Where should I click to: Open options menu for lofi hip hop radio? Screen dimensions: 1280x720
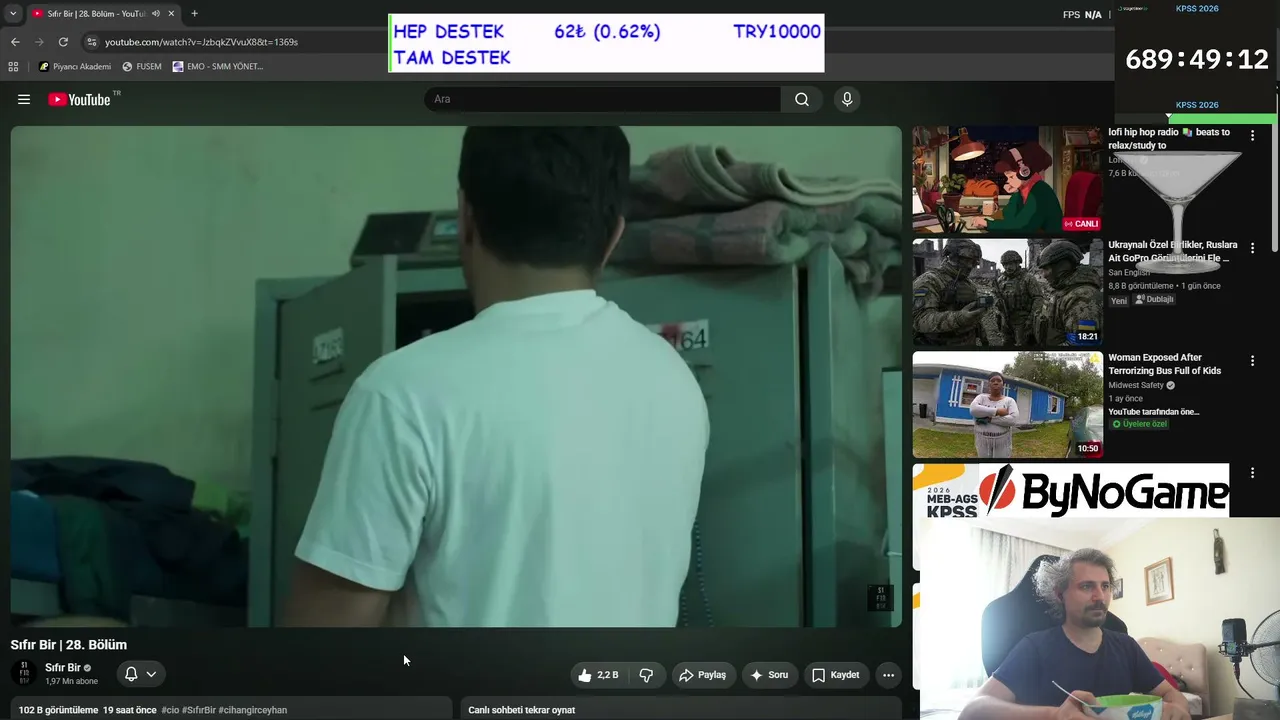[x=1252, y=135]
